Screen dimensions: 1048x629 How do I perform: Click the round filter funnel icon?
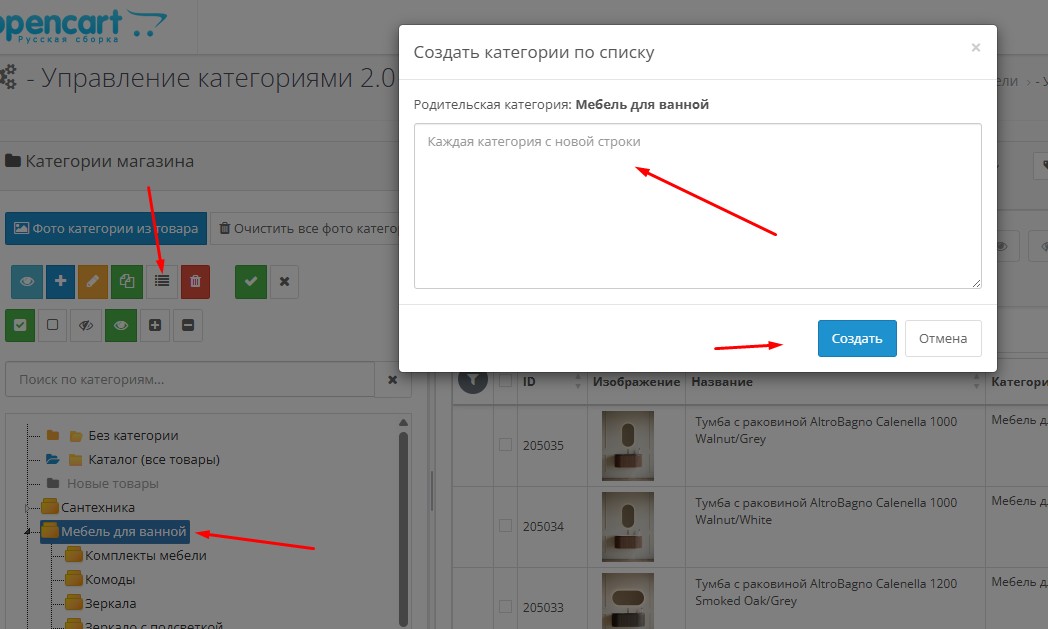(472, 380)
